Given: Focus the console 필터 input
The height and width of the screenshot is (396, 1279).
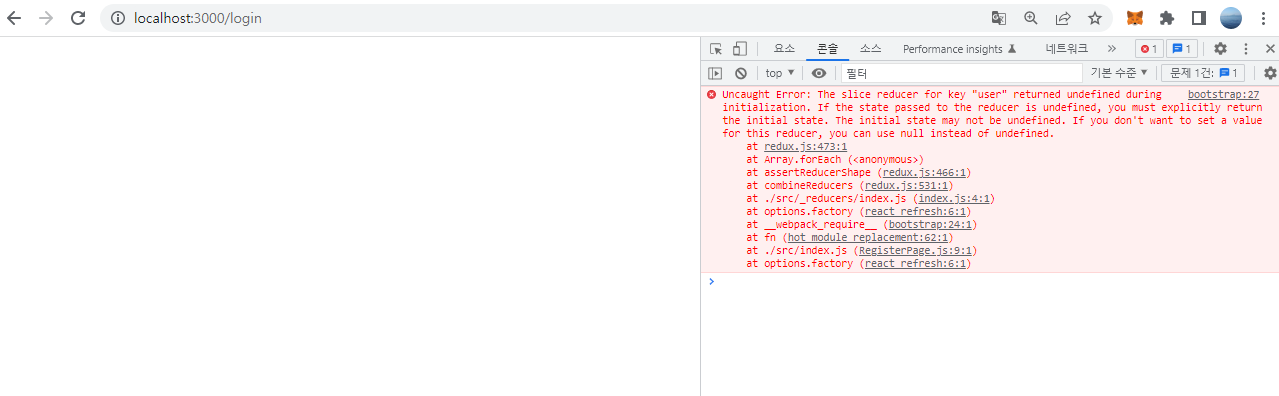Looking at the screenshot, I should [x=961, y=73].
